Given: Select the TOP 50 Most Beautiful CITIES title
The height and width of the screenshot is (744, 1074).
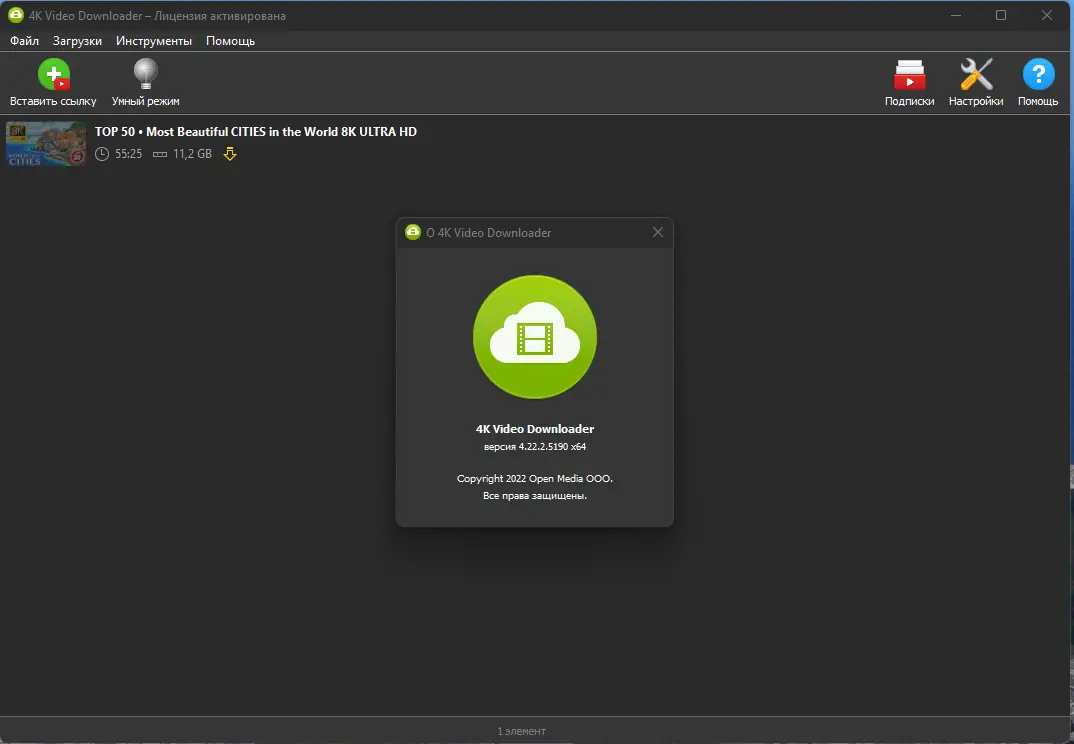Looking at the screenshot, I should pos(253,131).
